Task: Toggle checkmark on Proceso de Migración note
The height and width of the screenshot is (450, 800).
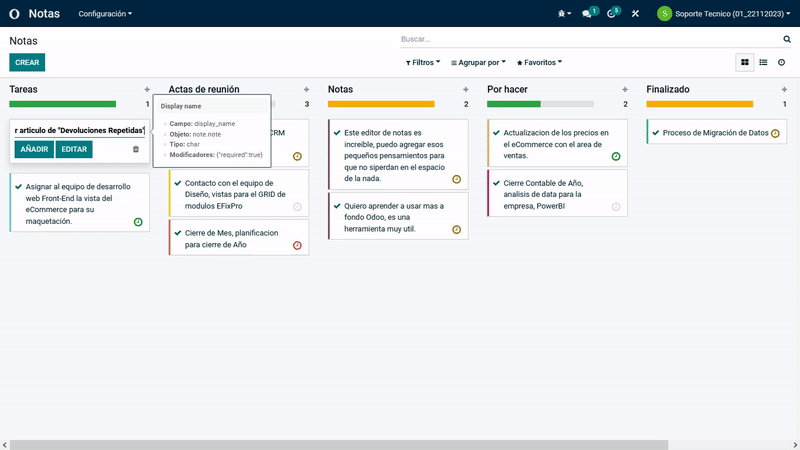Action: point(655,132)
